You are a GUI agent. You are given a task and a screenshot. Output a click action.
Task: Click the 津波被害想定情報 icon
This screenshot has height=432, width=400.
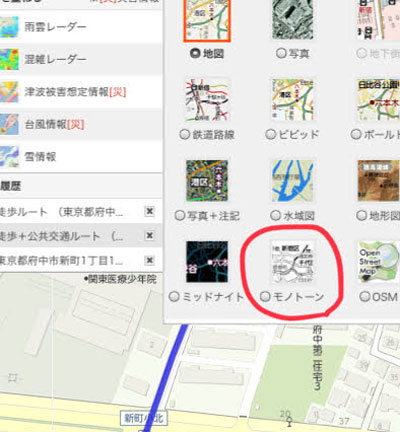(x=9, y=92)
